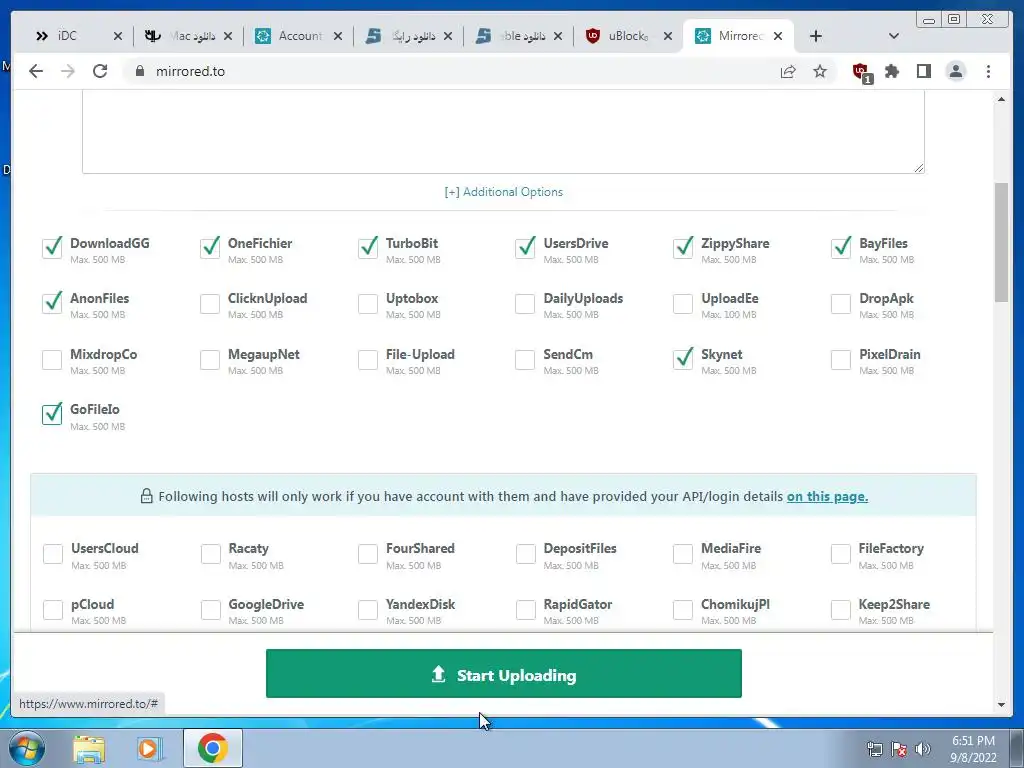
Task: Check the DailyUploads host
Action: point(525,304)
